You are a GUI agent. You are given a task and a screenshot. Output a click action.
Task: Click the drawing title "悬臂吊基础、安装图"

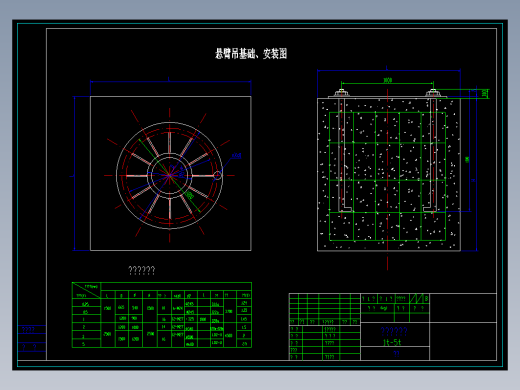pos(251,53)
